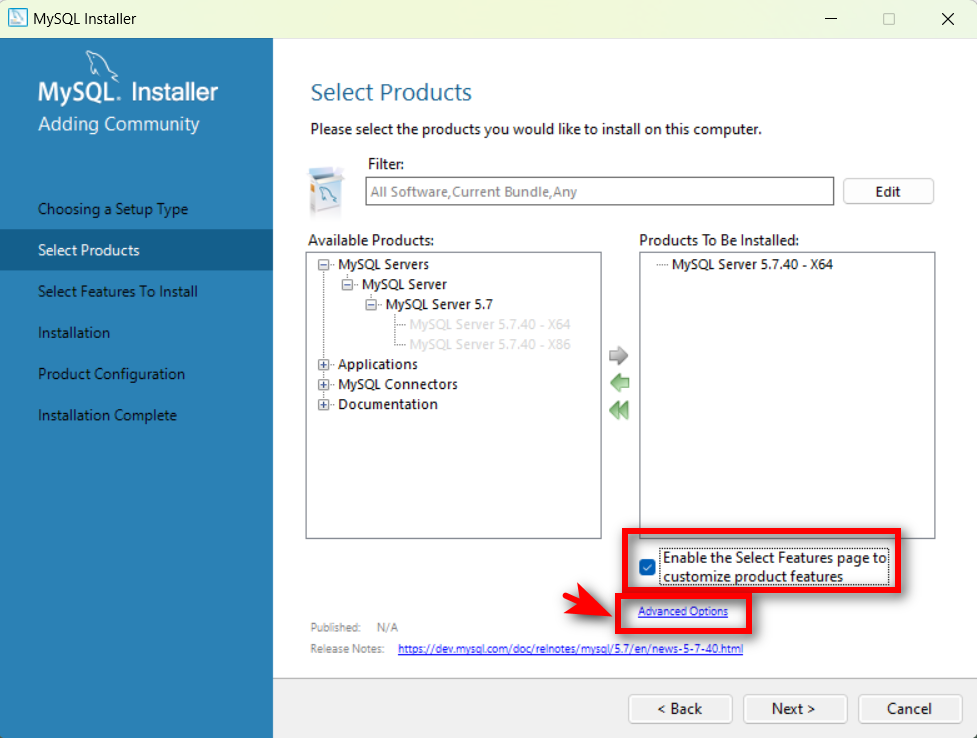The width and height of the screenshot is (977, 738).
Task: Close the MySQL Installer window
Action: [948, 19]
